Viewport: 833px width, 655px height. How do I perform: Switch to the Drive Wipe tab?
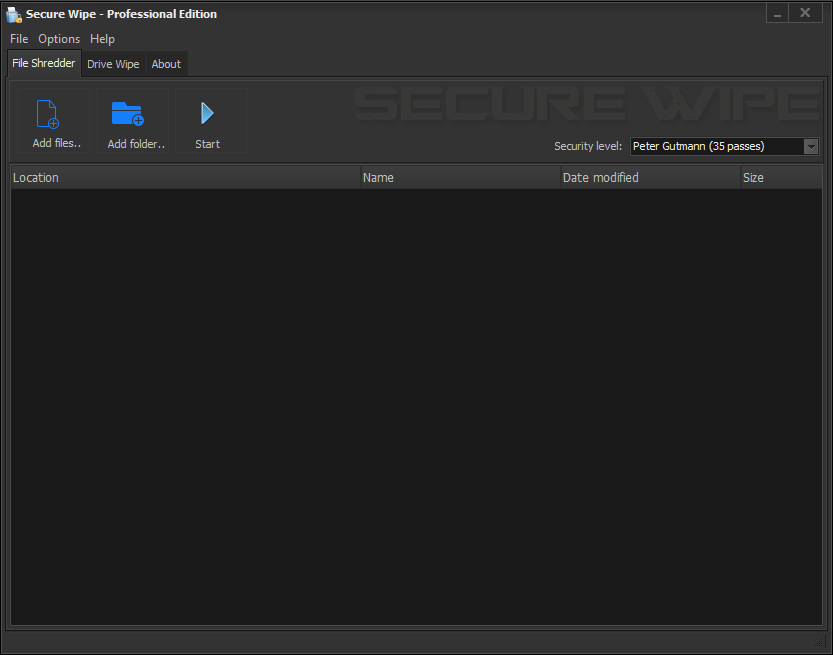coord(113,64)
